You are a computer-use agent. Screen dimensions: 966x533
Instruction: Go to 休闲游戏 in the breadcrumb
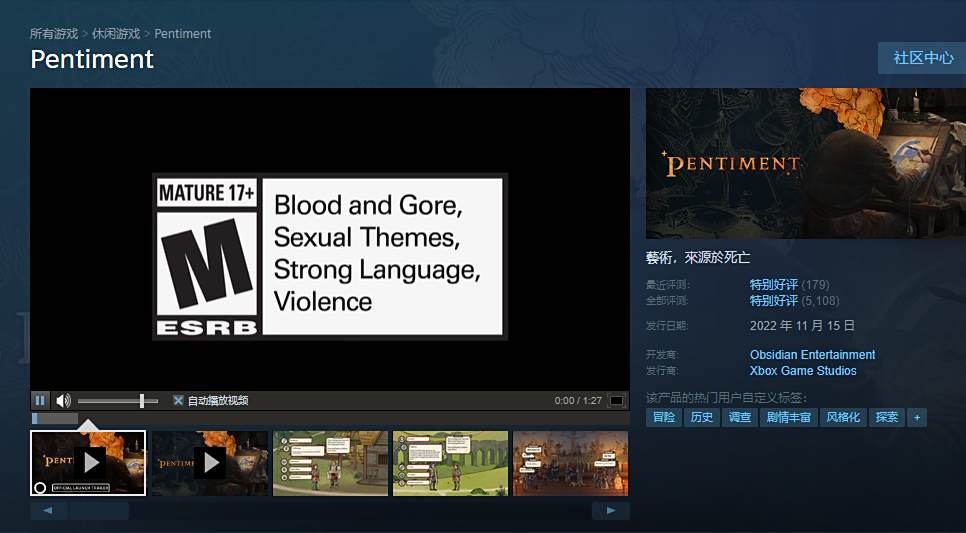[116, 33]
